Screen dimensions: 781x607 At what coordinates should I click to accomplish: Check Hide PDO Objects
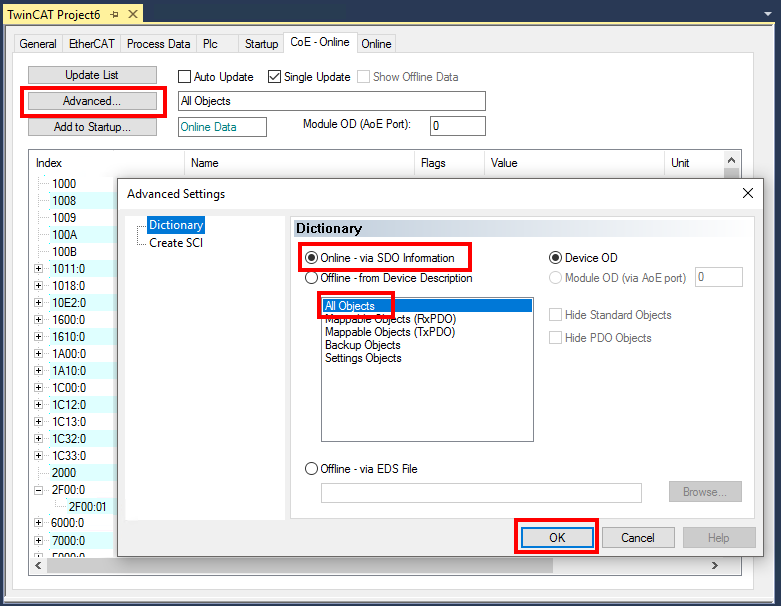555,338
